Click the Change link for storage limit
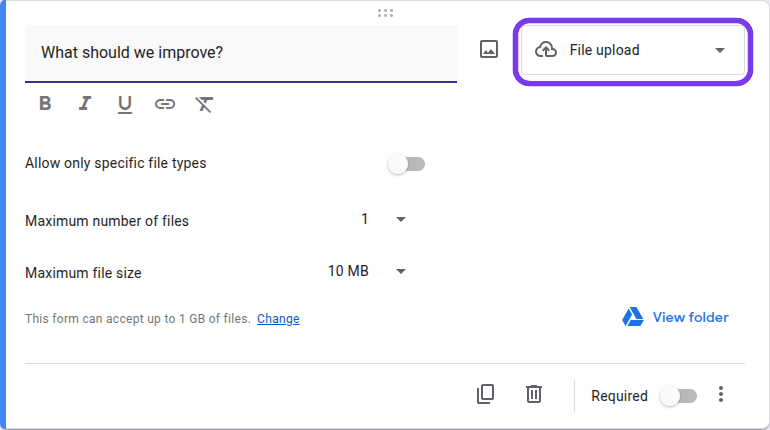This screenshot has width=770, height=430. 278,319
